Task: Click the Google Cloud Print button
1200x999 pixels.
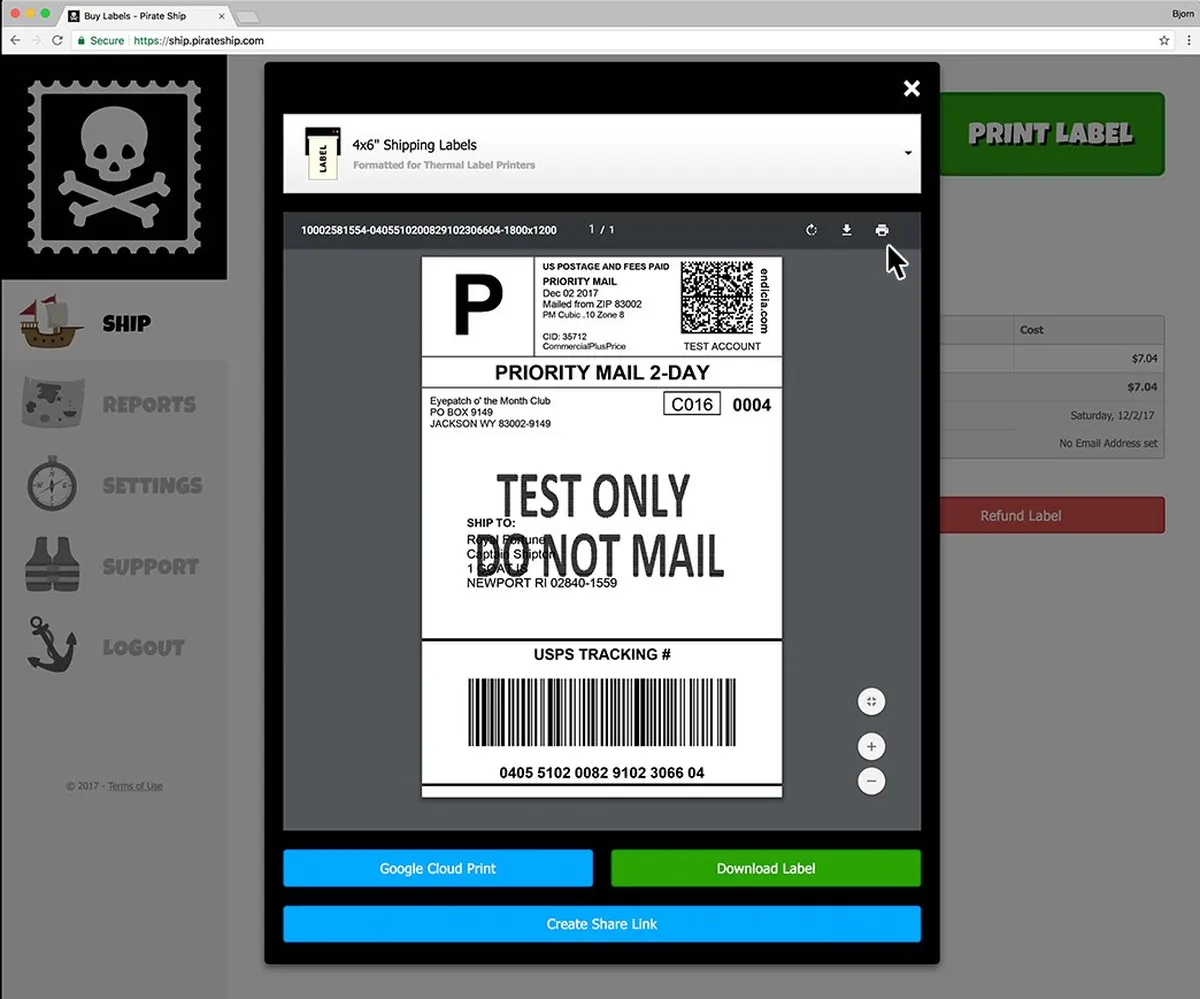Action: pos(438,868)
